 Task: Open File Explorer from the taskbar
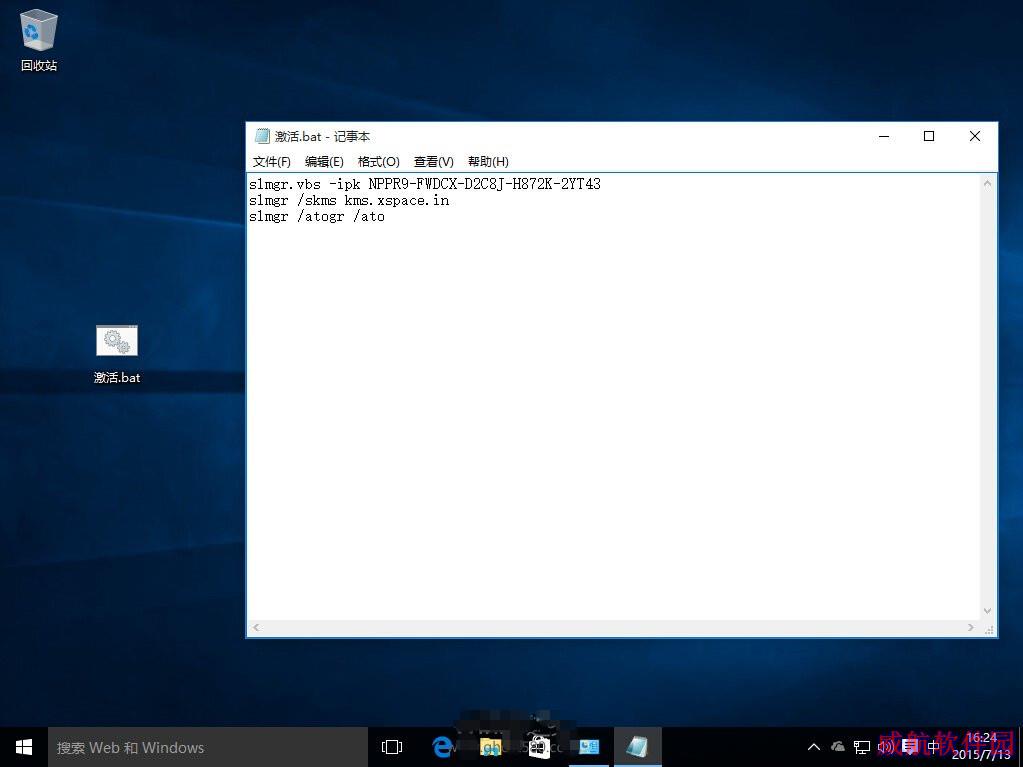(x=491, y=747)
